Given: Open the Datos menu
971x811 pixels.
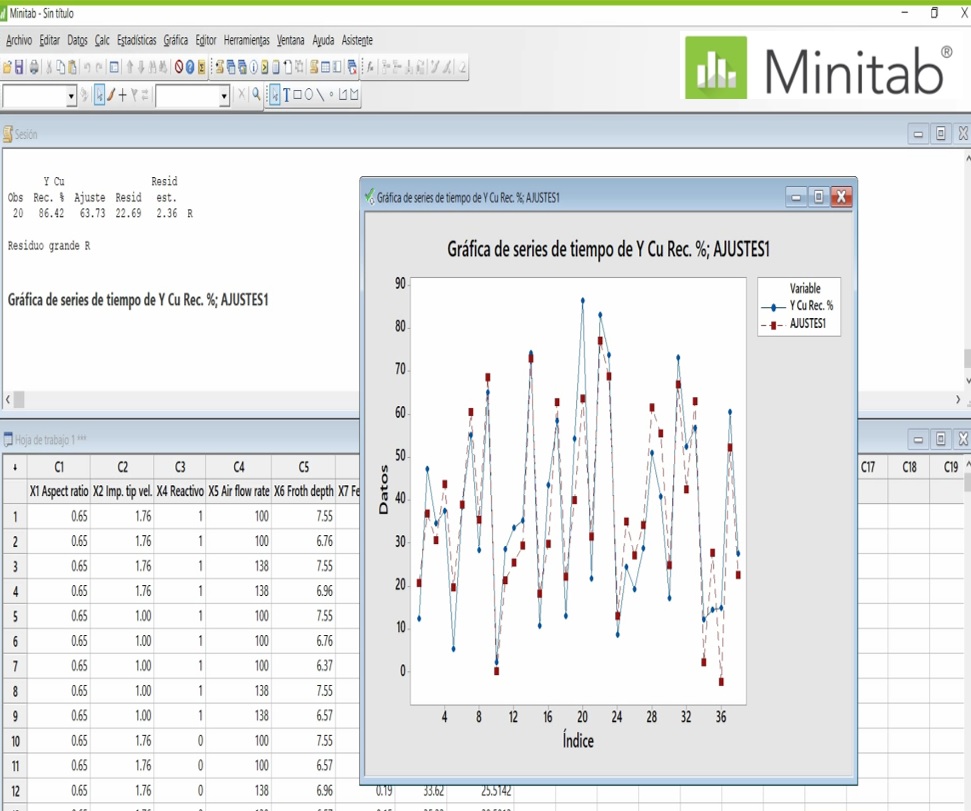Looking at the screenshot, I should point(77,40).
